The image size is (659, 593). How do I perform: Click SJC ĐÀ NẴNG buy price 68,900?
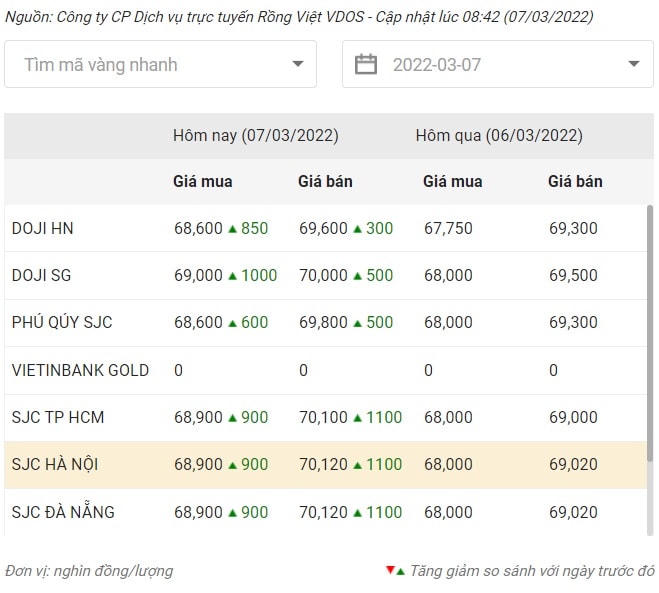[198, 512]
